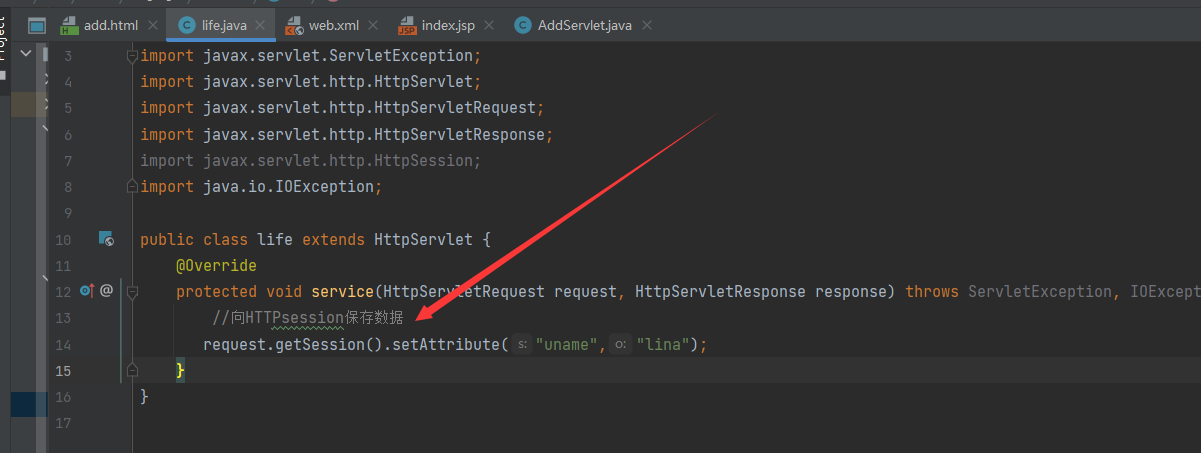Screen dimensions: 1201x453
Task: Click the HttpServletRequest import on line 5
Action: point(342,108)
